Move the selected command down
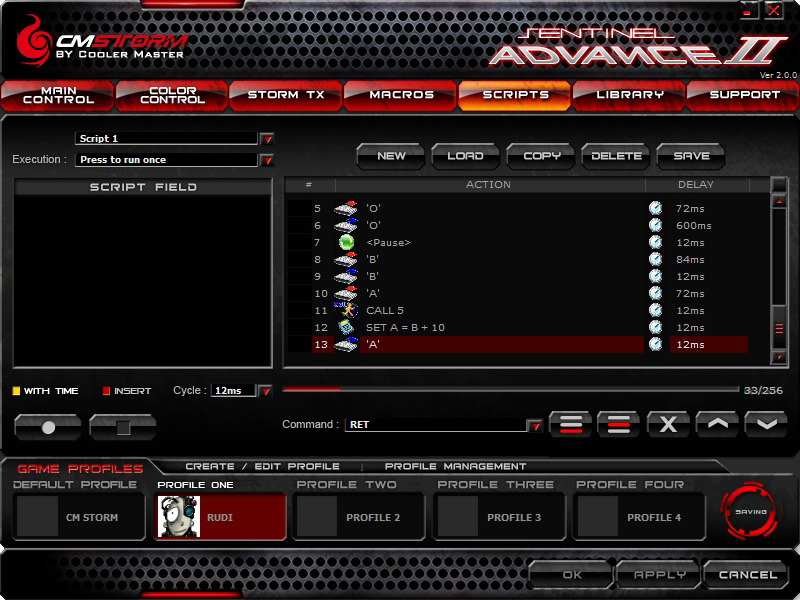Image resolution: width=800 pixels, height=600 pixels. 766,424
